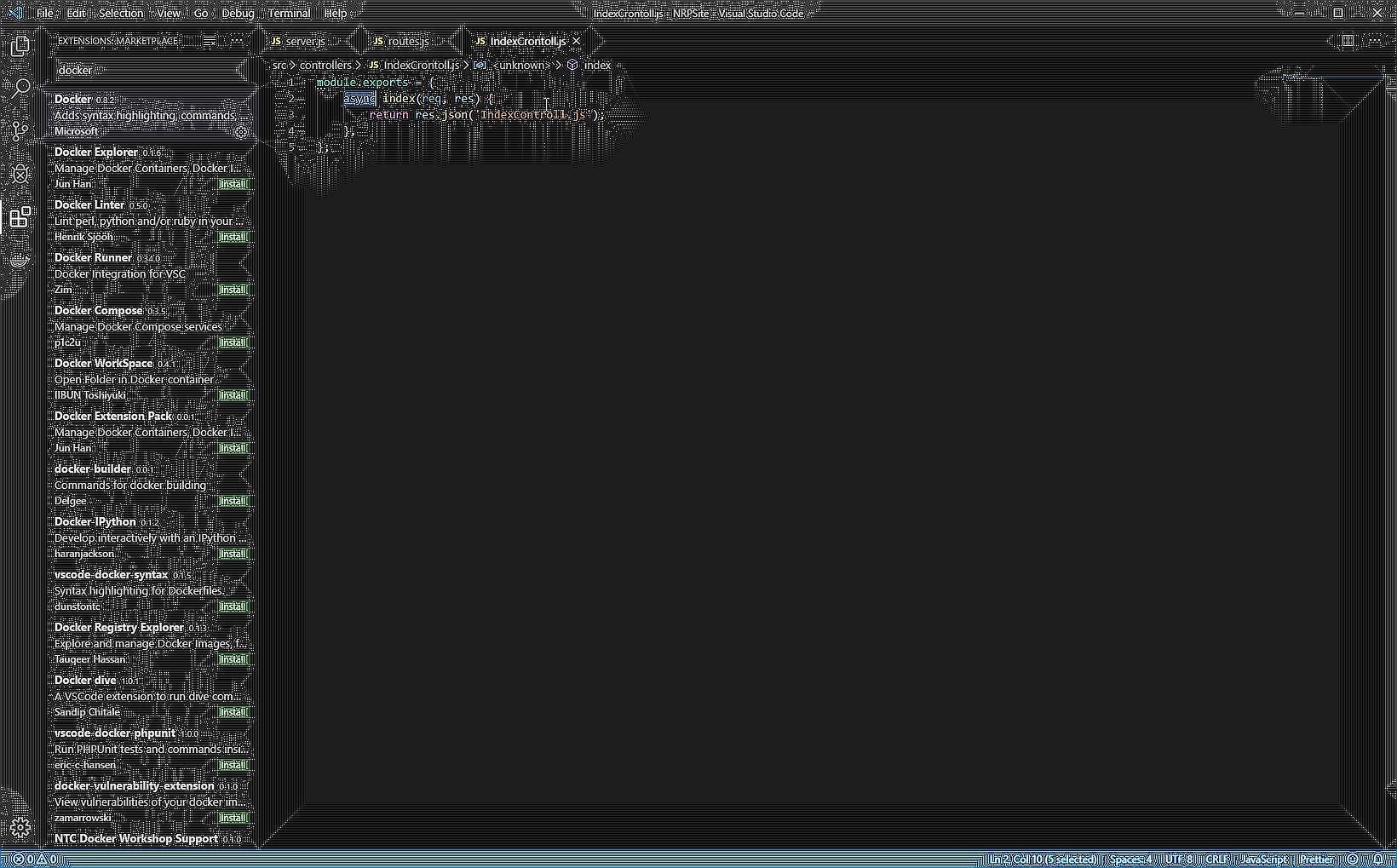Open the Source Control view
The width and height of the screenshot is (1397, 868).
pos(20,131)
